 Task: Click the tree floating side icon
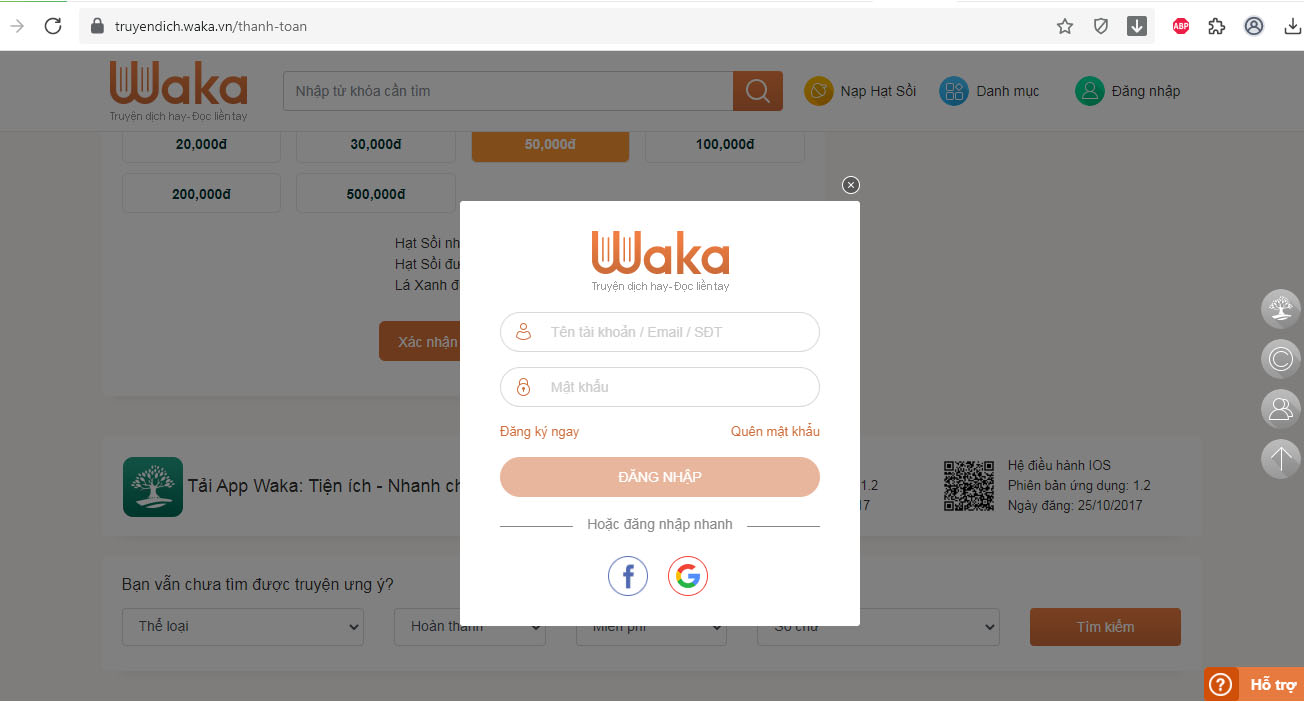pos(1281,309)
